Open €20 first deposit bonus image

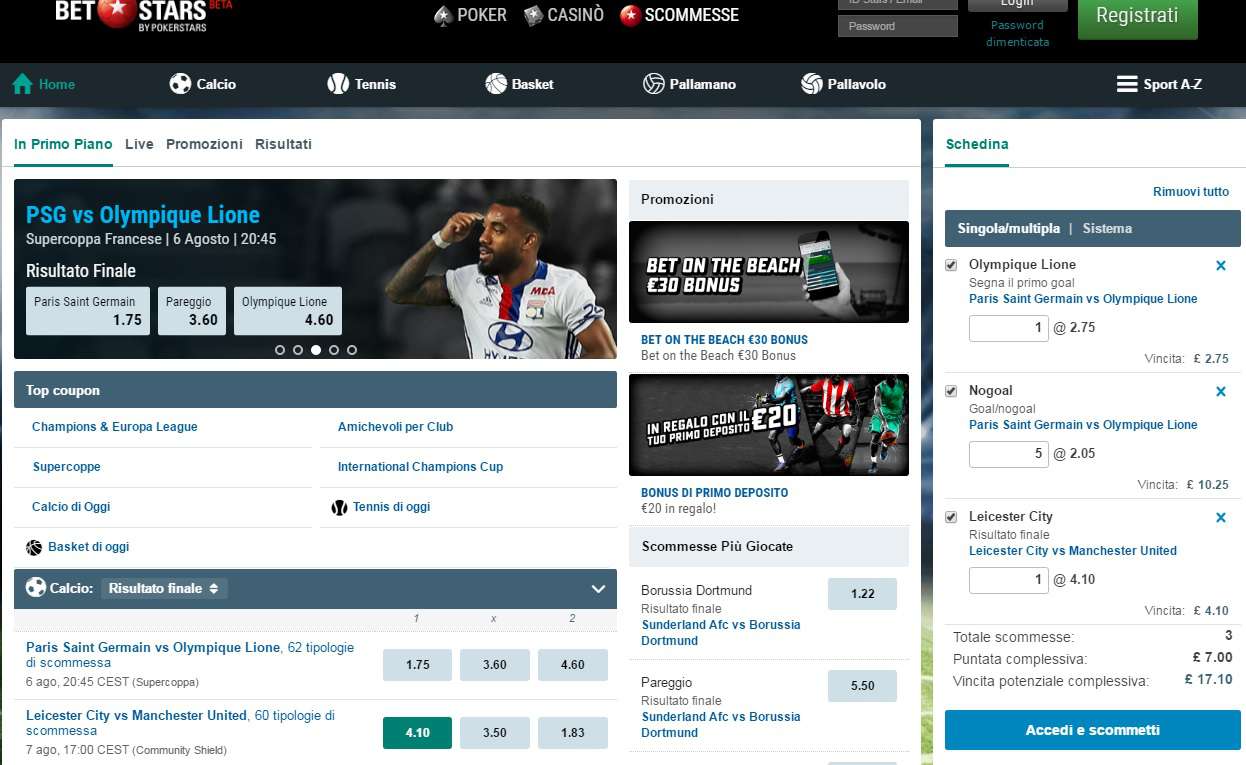pos(769,425)
